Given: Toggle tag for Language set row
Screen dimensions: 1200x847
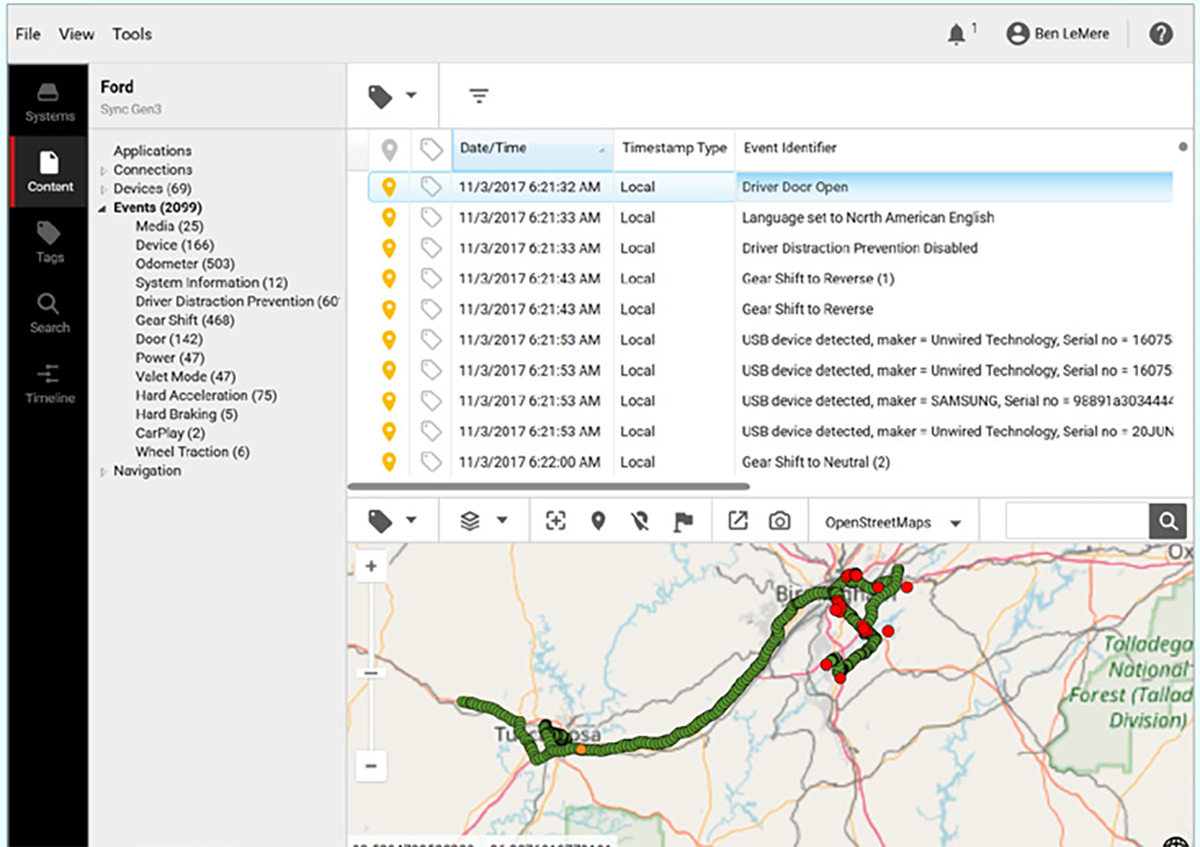Looking at the screenshot, I should (x=431, y=218).
